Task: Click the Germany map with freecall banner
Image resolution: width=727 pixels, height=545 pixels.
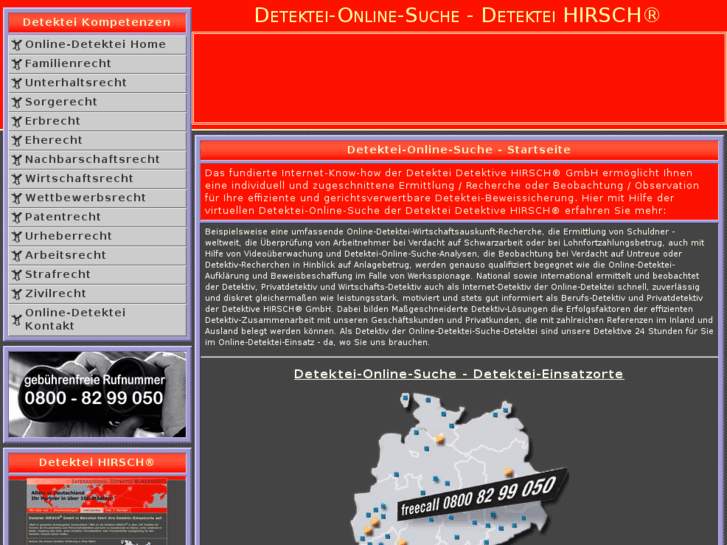Action: click(459, 468)
